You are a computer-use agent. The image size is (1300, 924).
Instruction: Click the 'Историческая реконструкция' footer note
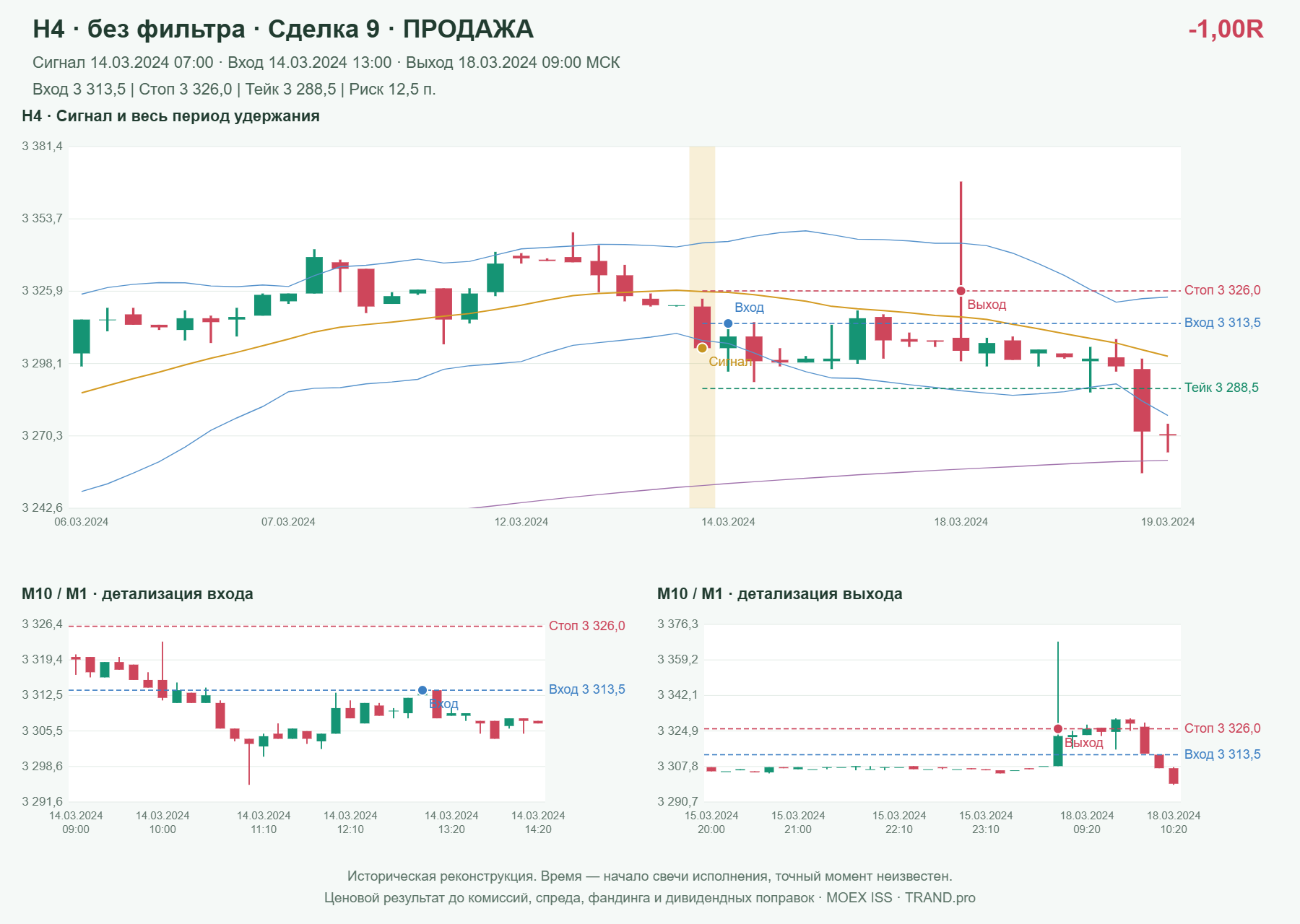(x=650, y=876)
